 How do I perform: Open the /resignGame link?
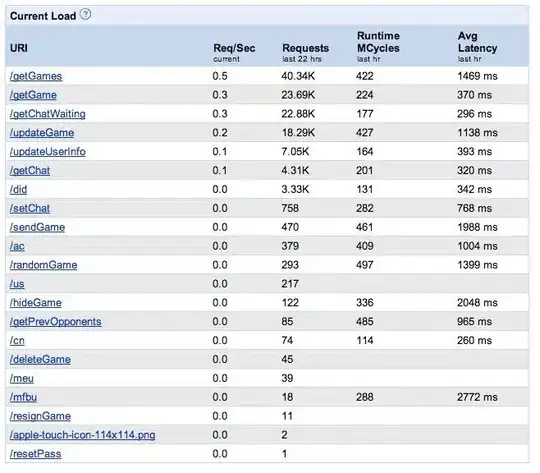(40, 416)
